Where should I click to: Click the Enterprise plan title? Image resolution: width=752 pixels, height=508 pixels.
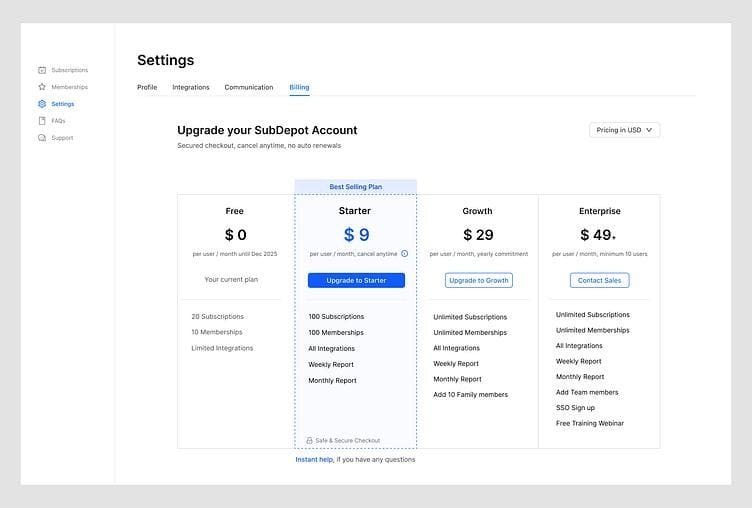click(x=600, y=211)
